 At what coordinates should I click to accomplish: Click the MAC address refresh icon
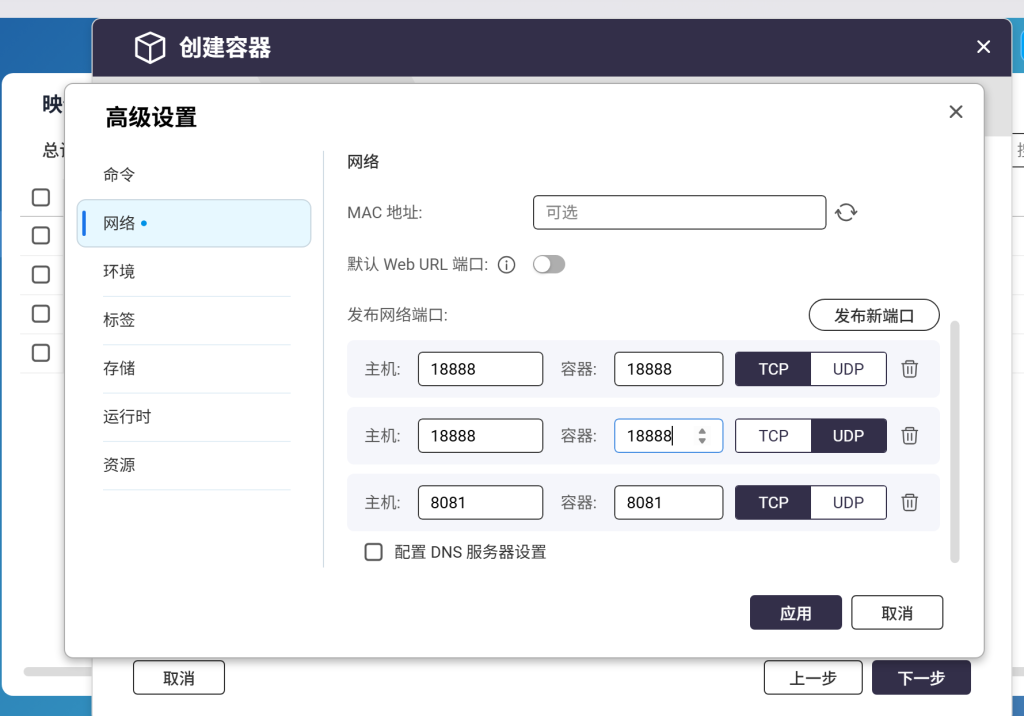[846, 212]
